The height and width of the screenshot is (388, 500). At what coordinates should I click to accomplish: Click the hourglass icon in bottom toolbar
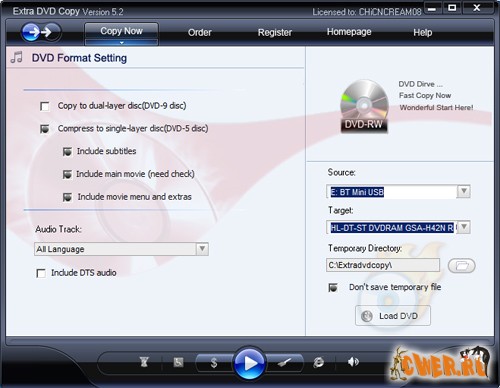click(144, 362)
